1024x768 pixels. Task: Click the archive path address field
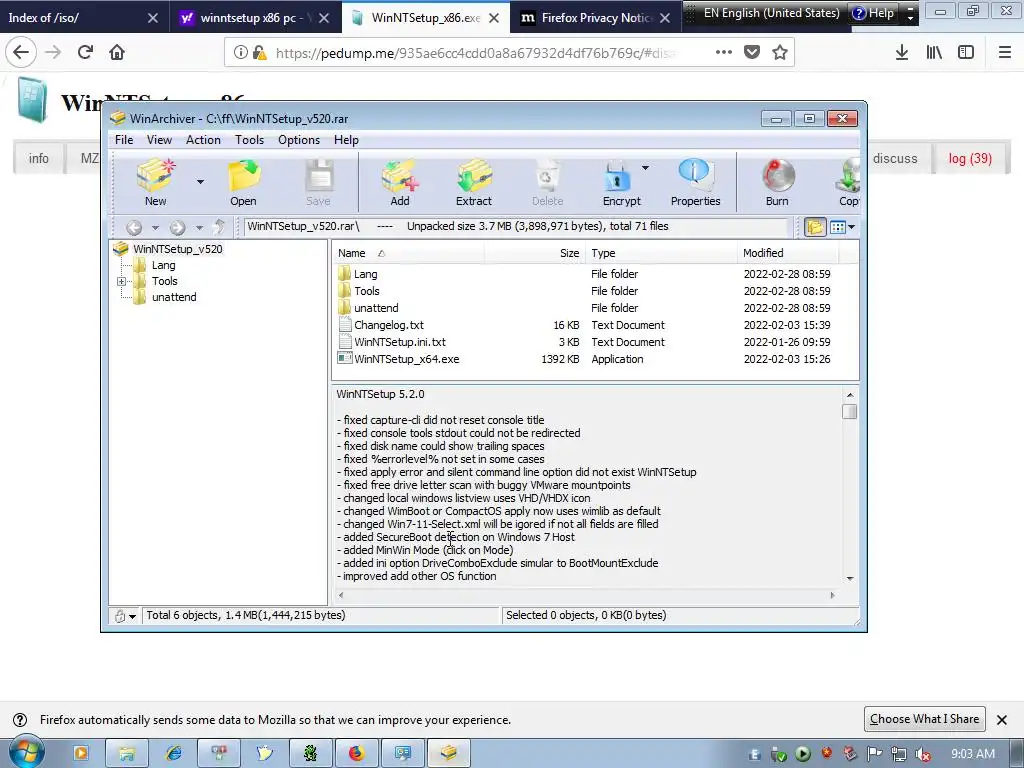click(516, 227)
